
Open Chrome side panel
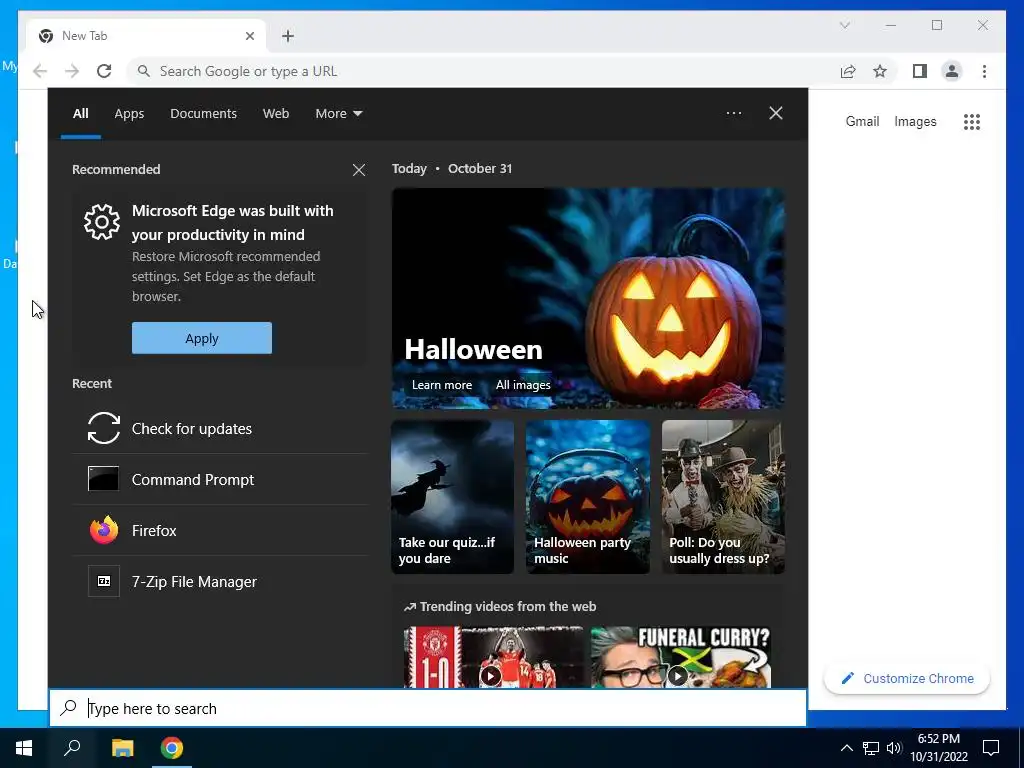pos(920,71)
